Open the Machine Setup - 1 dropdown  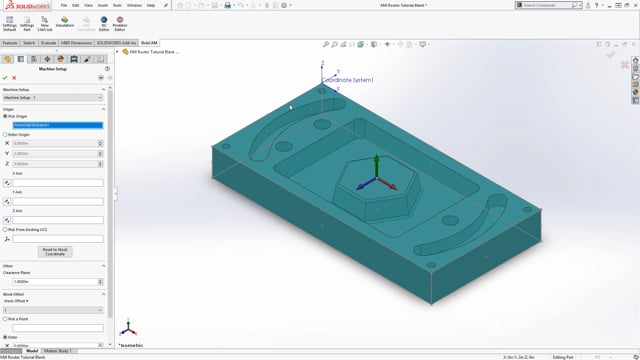click(x=53, y=98)
